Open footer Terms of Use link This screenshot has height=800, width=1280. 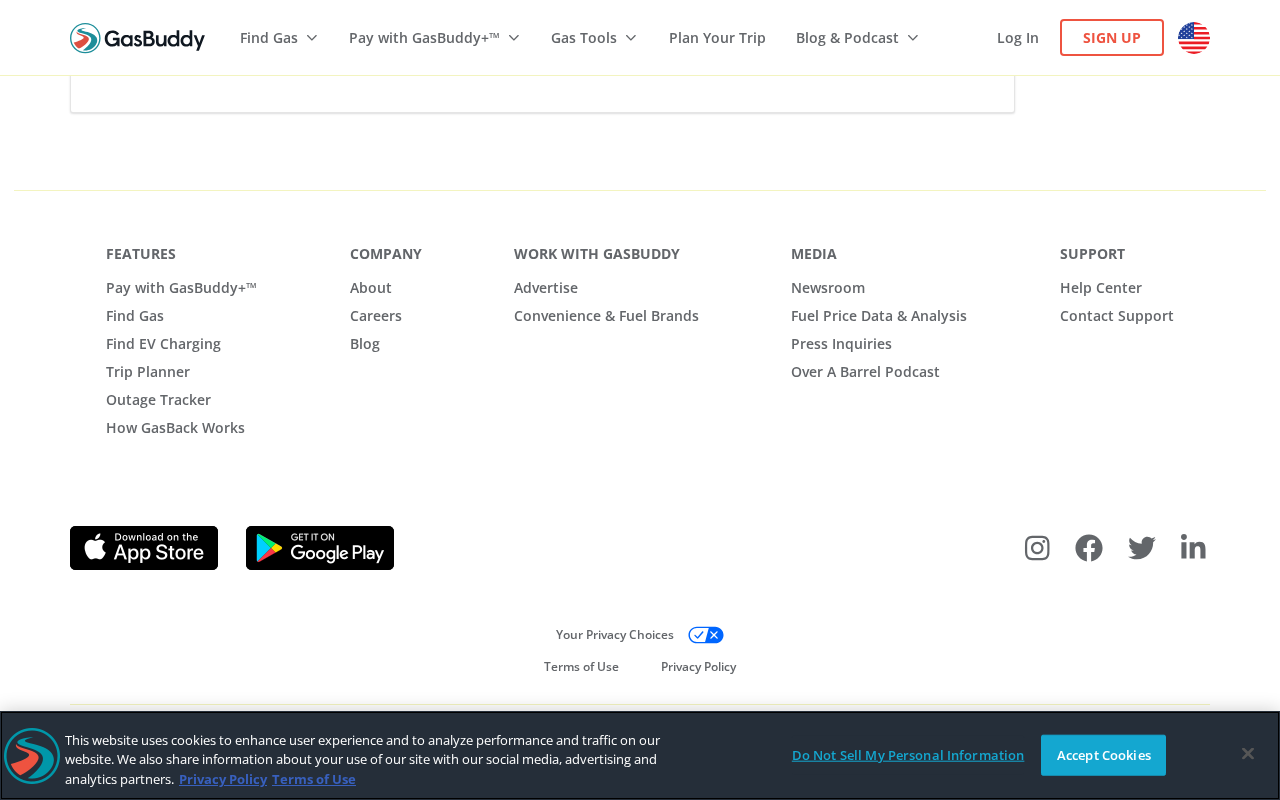pos(581,667)
